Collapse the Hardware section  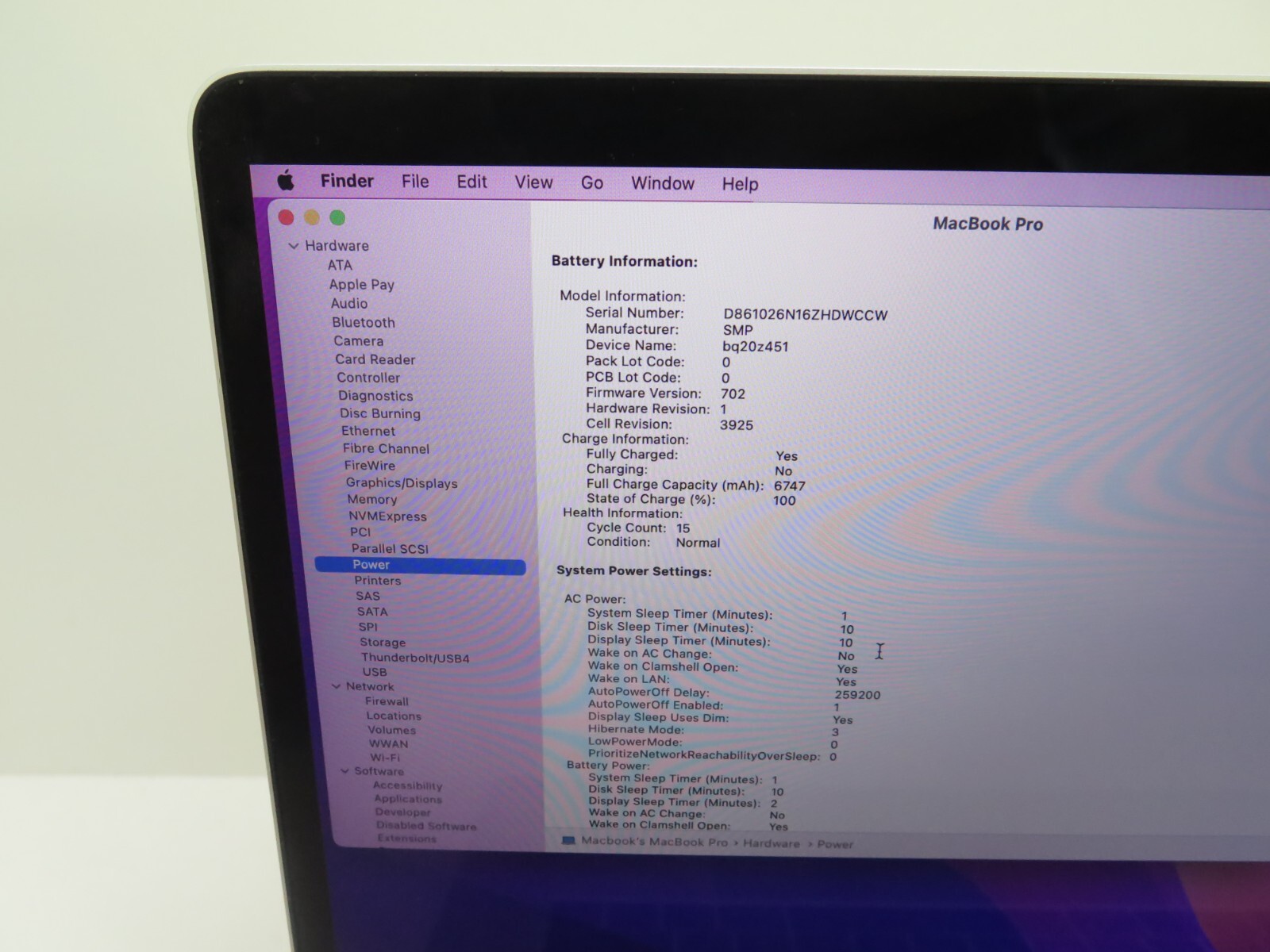294,246
